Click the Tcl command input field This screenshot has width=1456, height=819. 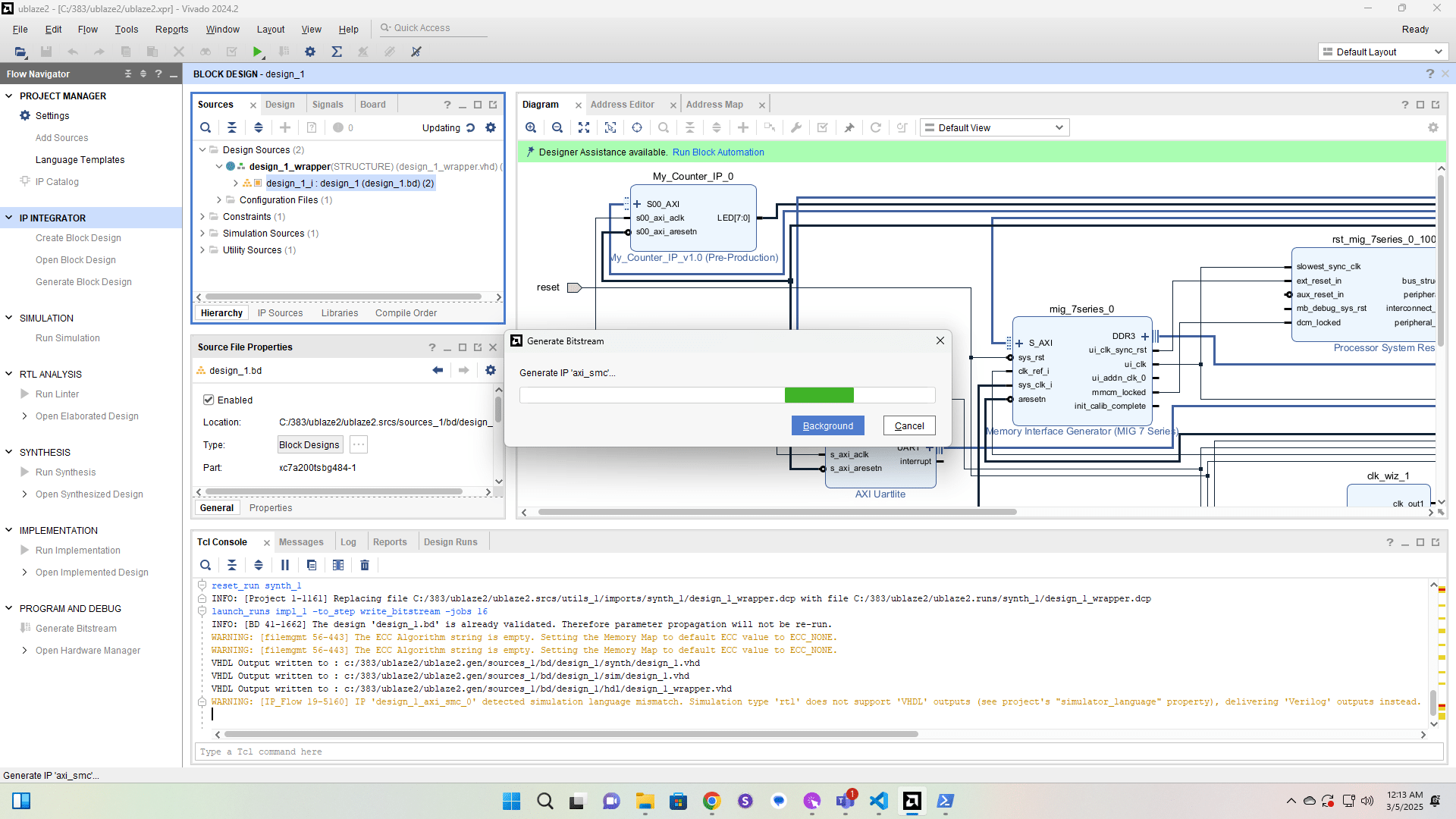coord(817,752)
